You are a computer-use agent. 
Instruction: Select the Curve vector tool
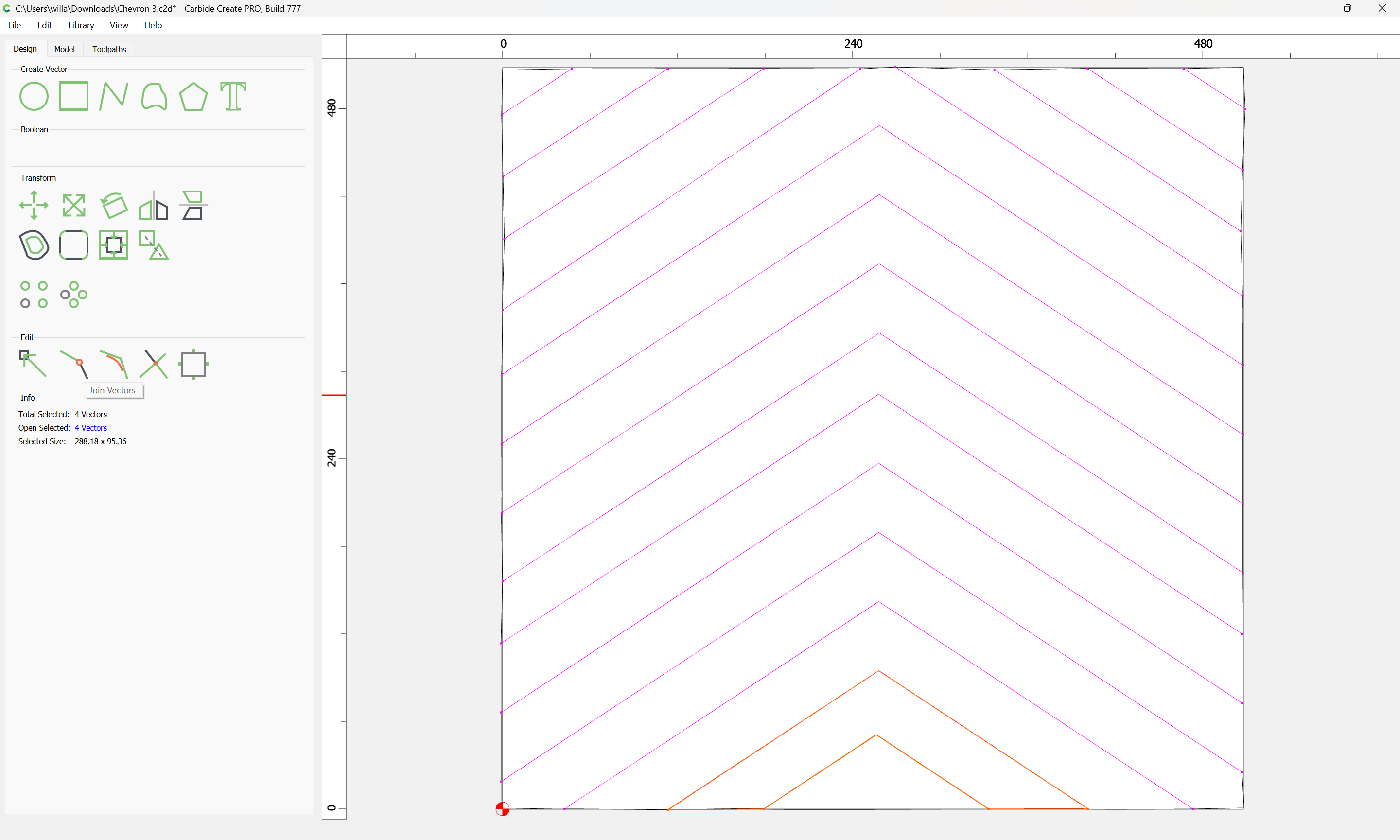pyautogui.click(x=154, y=96)
